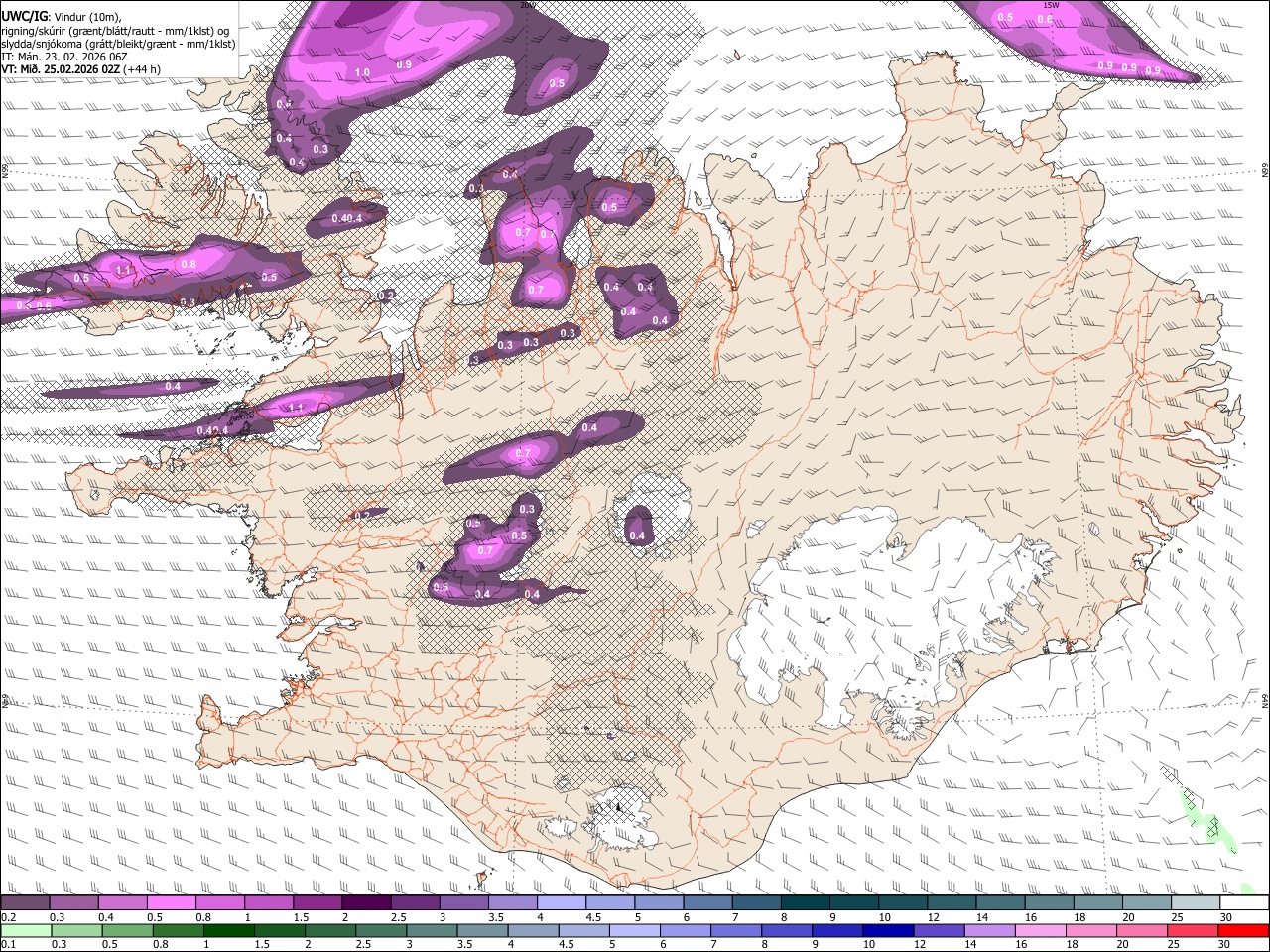This screenshot has height=952, width=1270.
Task: Click the '(+44 h)' forecast offset text
Action: (x=143, y=69)
